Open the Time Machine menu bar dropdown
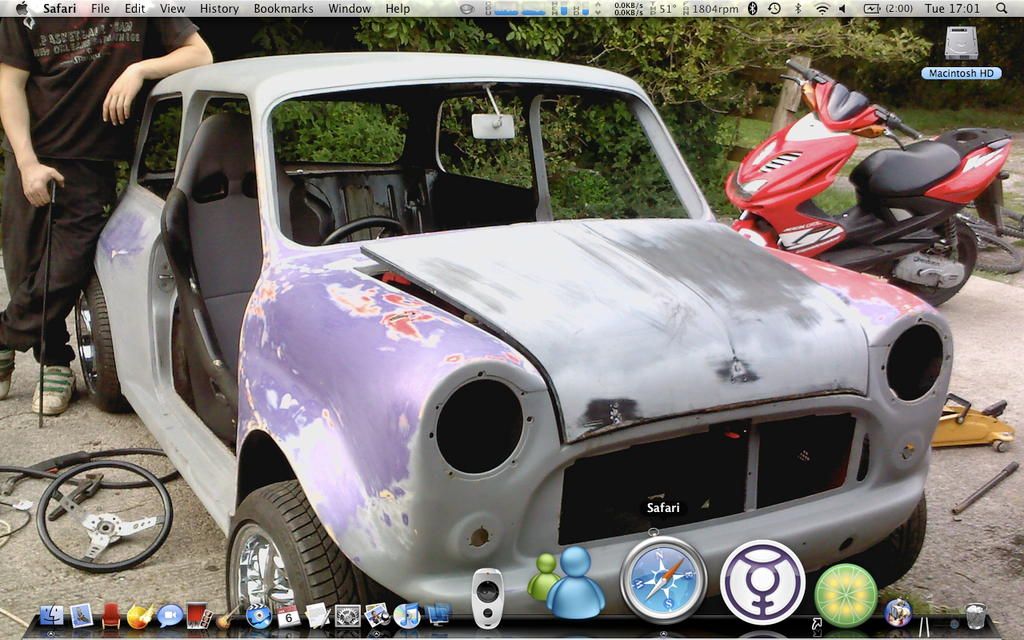This screenshot has width=1024, height=640. (774, 8)
